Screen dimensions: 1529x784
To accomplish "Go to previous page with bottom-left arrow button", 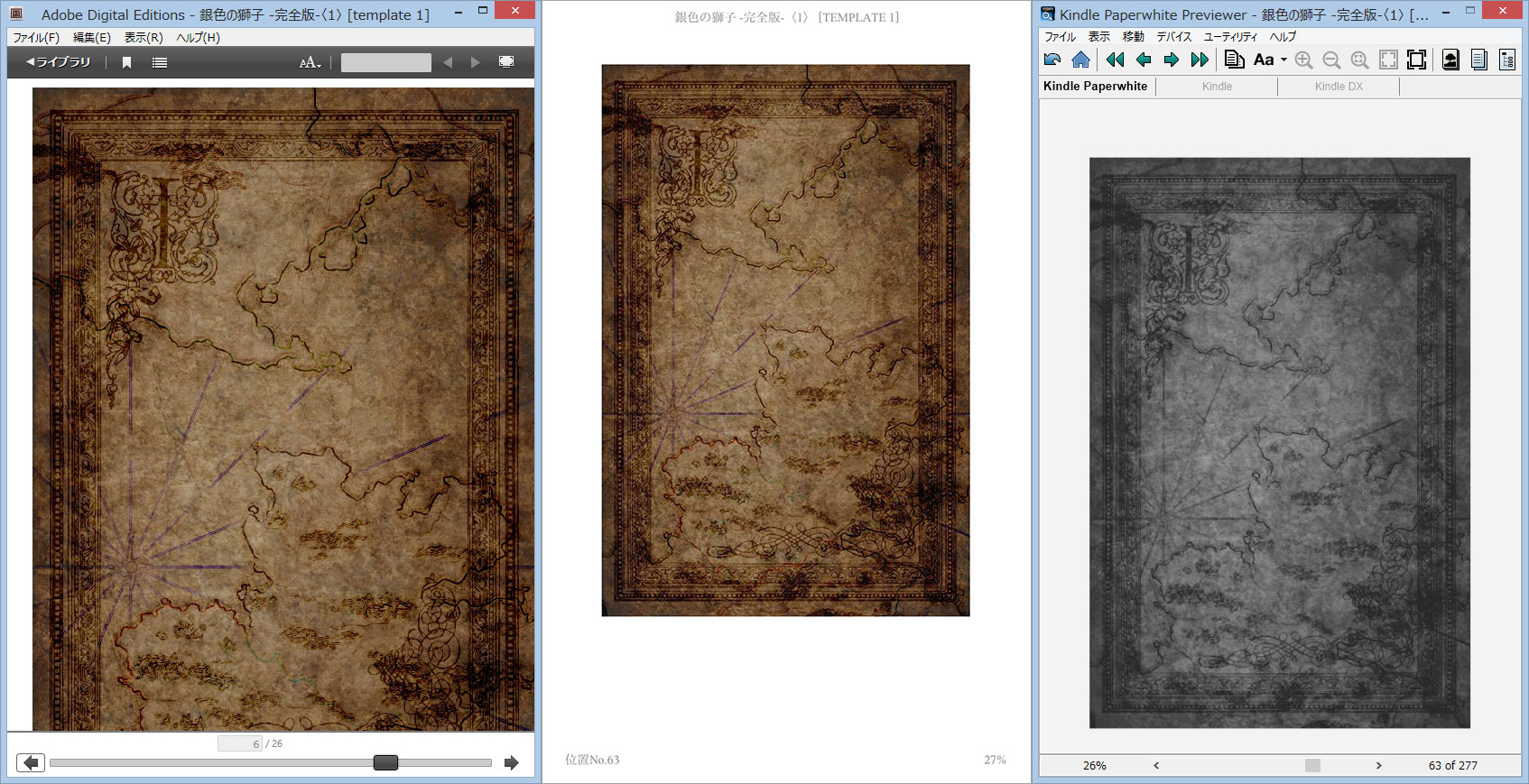I will click(x=31, y=763).
